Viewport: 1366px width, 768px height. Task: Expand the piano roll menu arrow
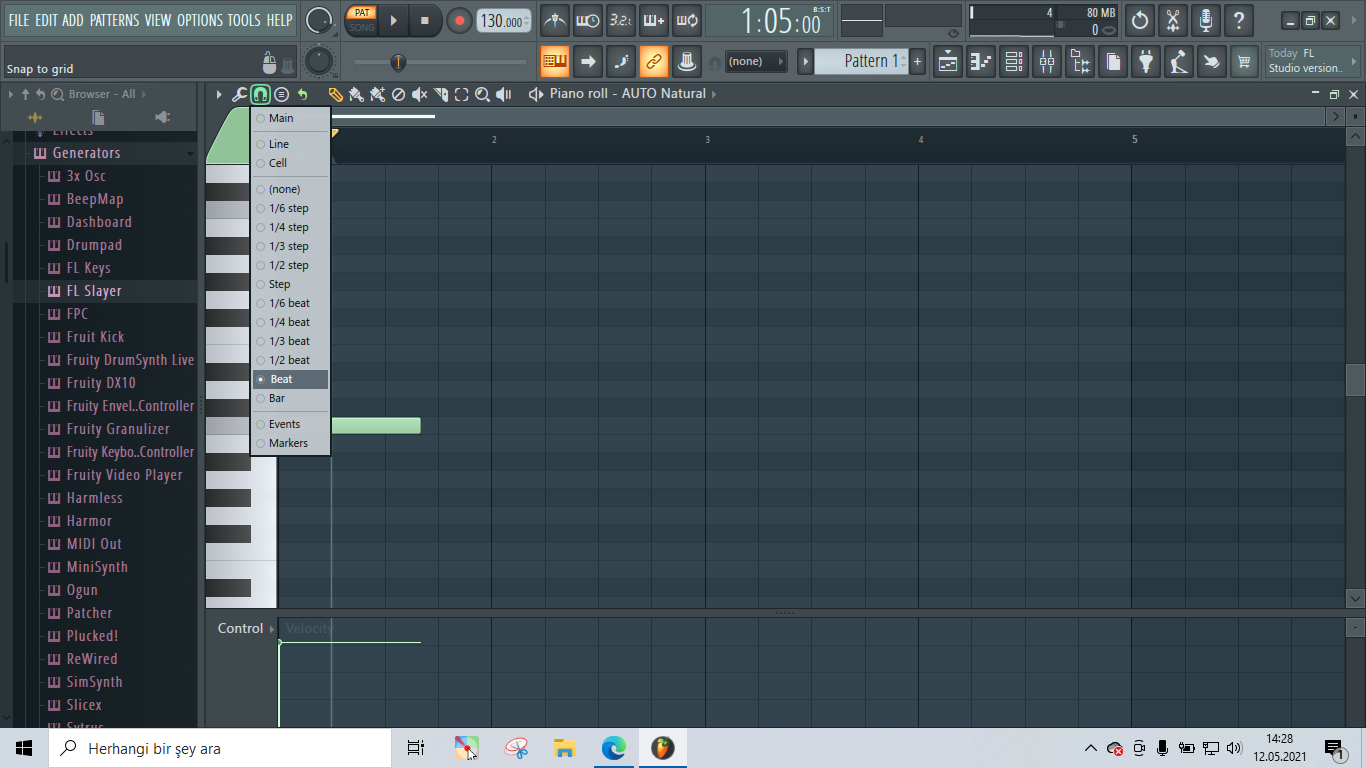(x=219, y=94)
